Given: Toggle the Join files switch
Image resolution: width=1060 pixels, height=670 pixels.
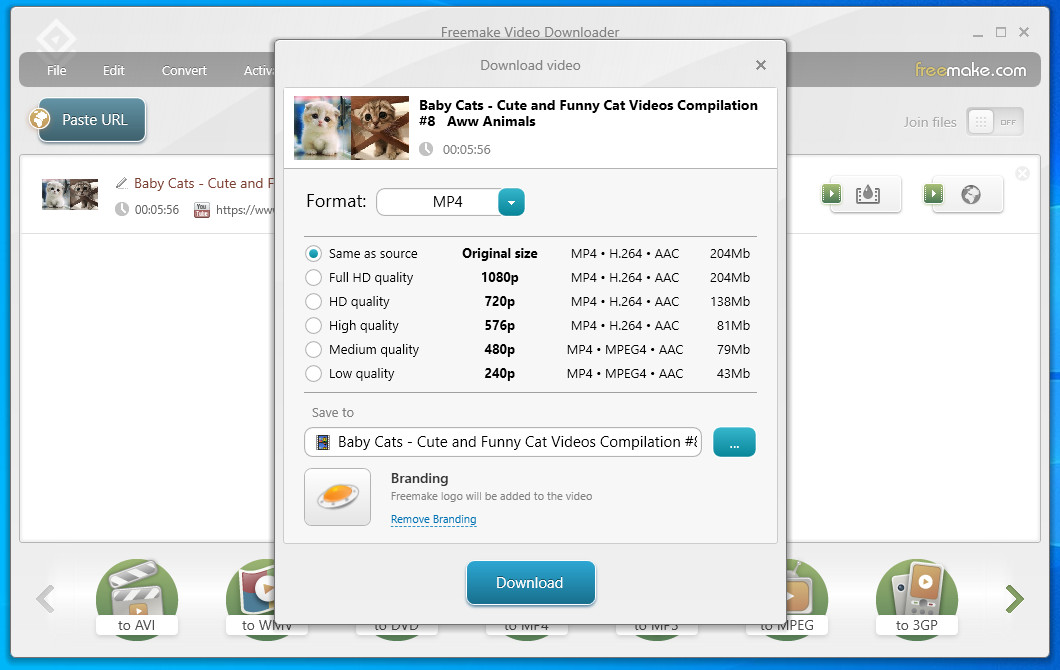Looking at the screenshot, I should tap(994, 122).
